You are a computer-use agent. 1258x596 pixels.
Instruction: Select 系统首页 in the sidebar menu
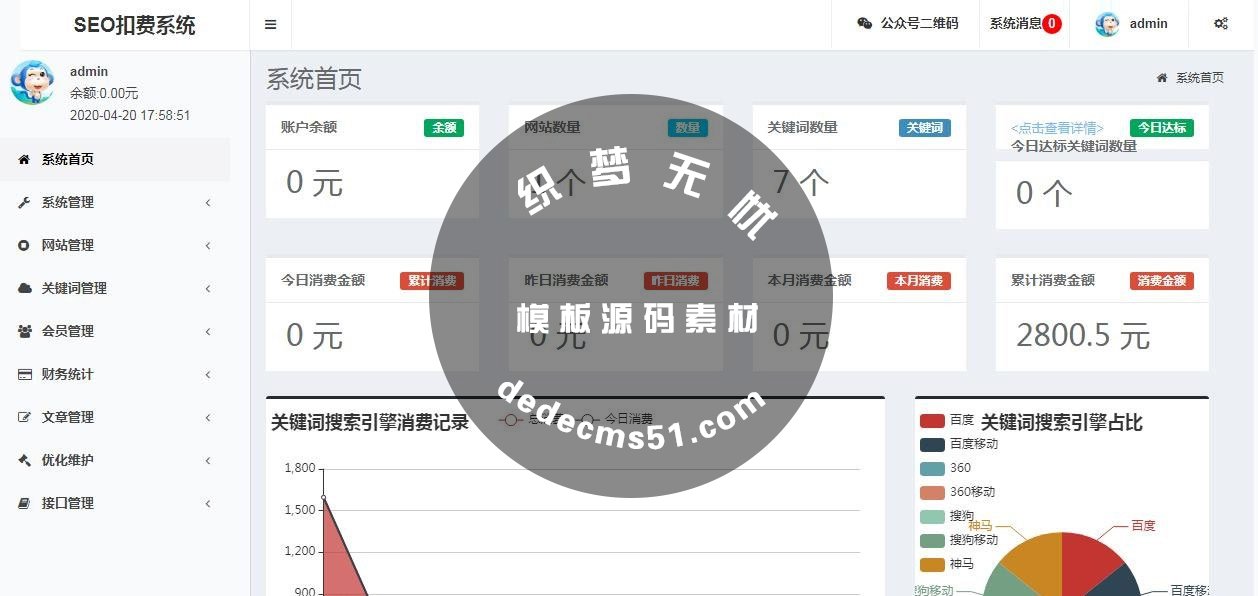70,159
